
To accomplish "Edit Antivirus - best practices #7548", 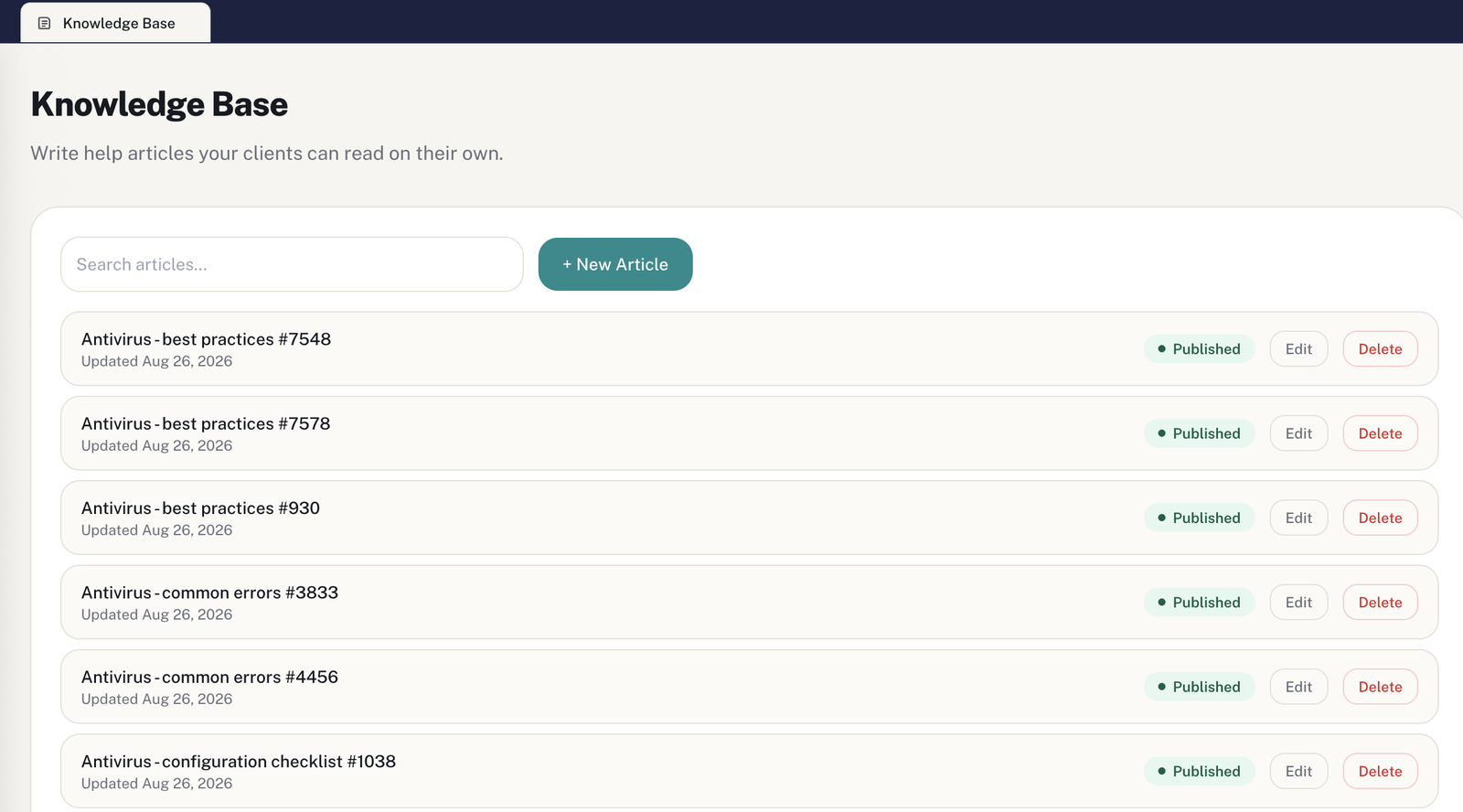I will 1298,348.
